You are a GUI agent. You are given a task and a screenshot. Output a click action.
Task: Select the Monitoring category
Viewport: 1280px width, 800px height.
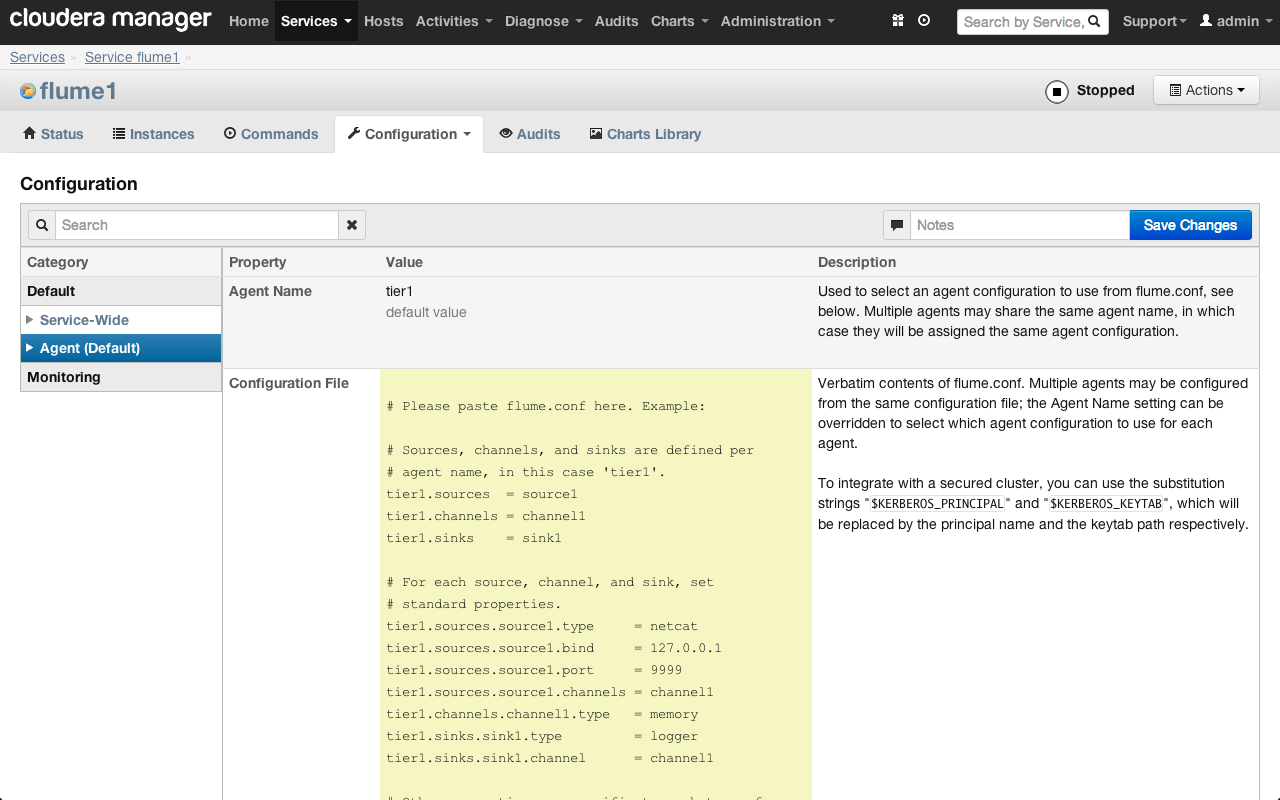click(x=121, y=377)
